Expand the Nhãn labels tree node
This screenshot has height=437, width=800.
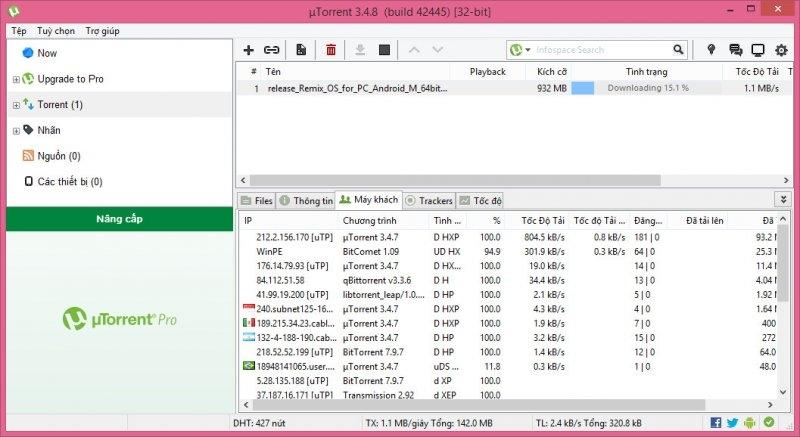point(16,130)
